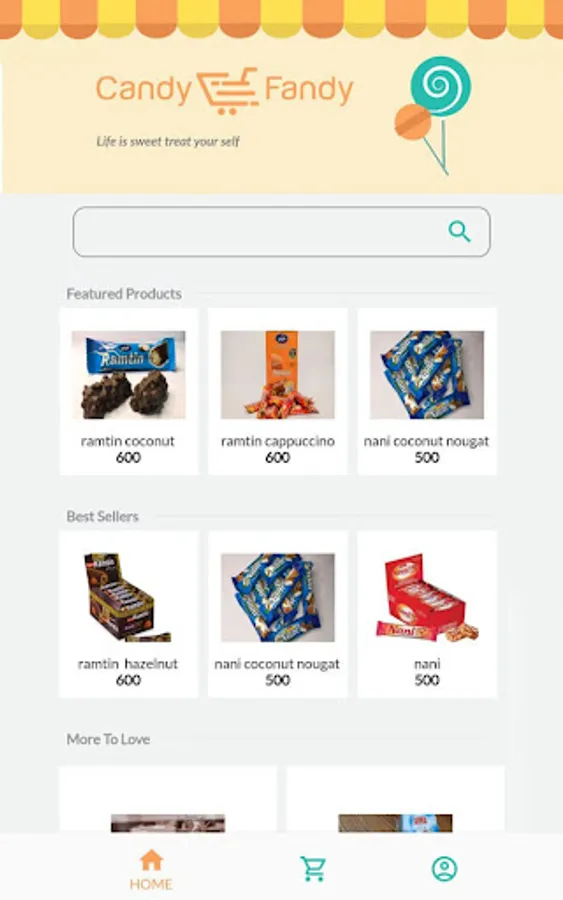Open the red nani box product image
Viewport: 563px width, 900px height.
[427, 597]
